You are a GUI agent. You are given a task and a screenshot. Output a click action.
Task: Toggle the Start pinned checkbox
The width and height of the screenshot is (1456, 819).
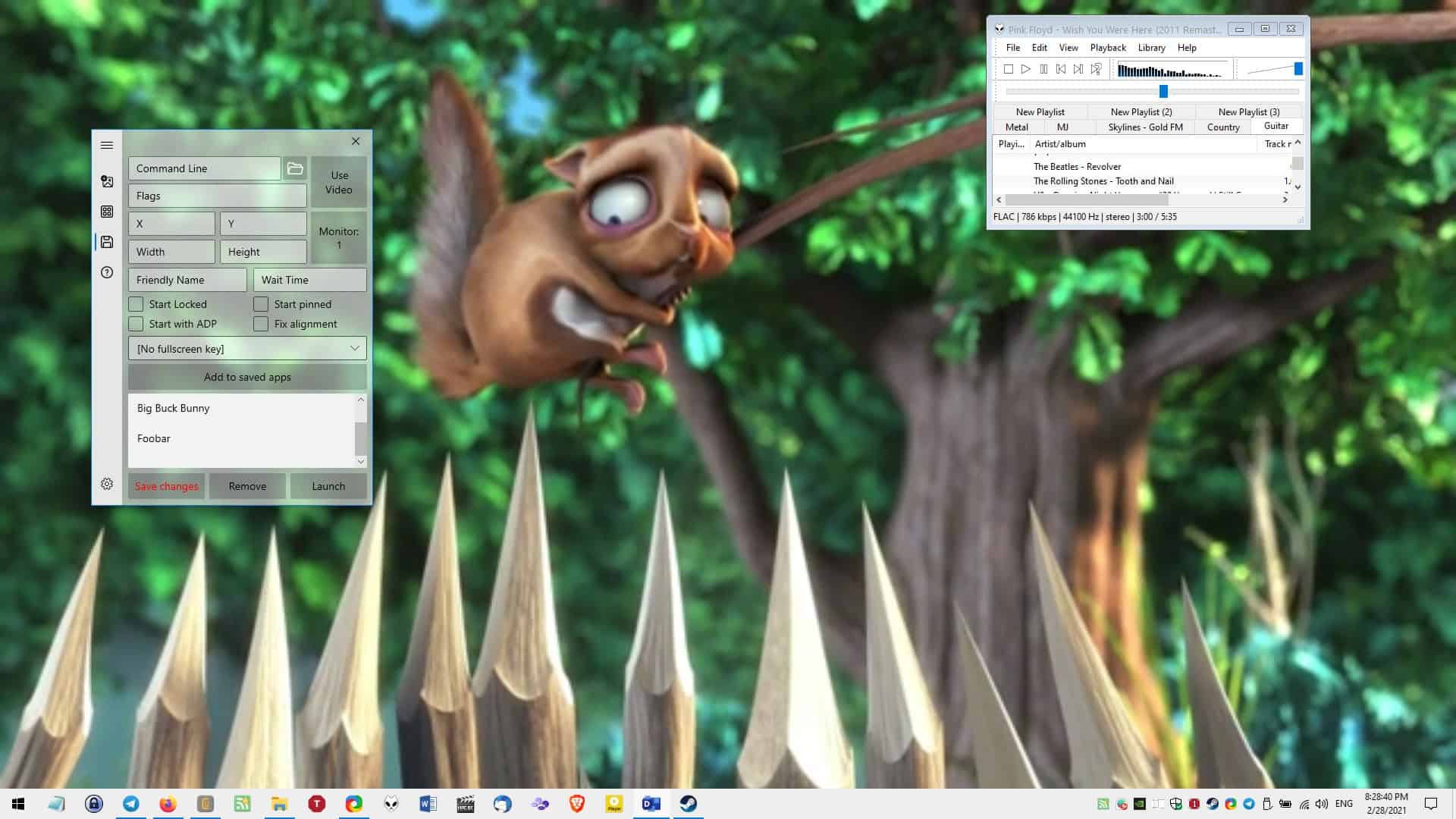coord(261,304)
